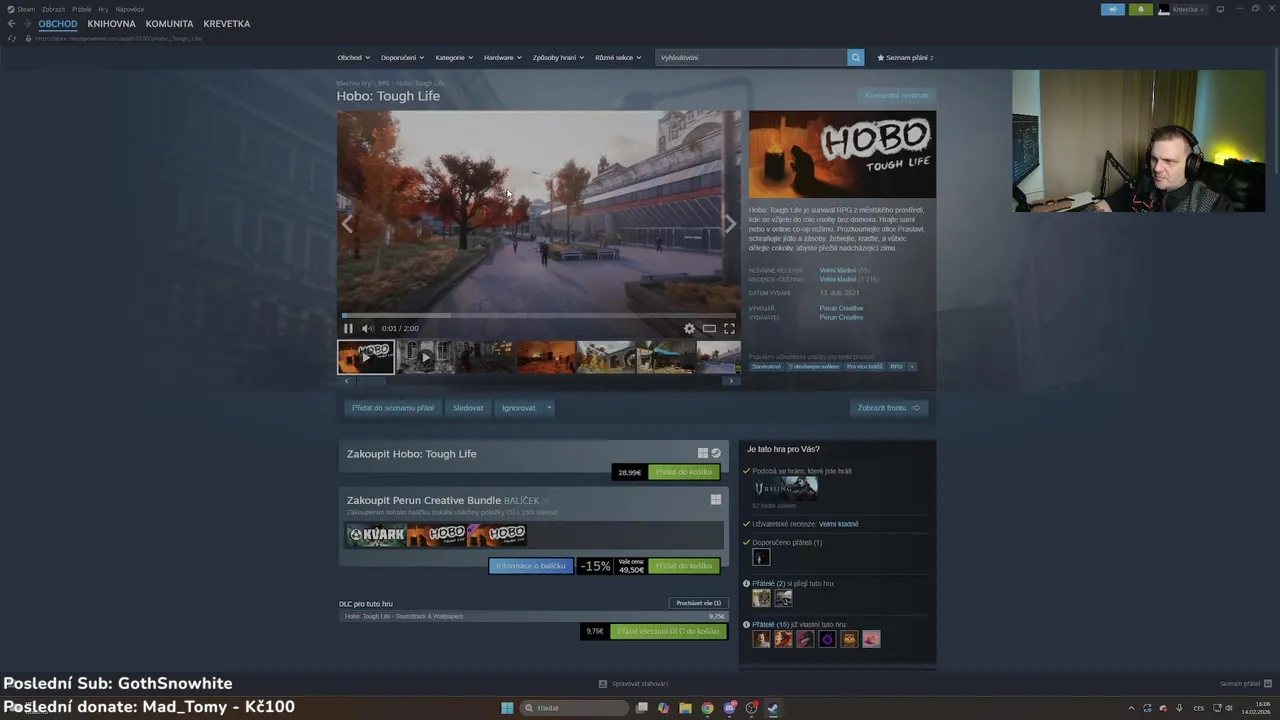Expand the Doporučení dropdown
The height and width of the screenshot is (720, 1280).
(403, 58)
